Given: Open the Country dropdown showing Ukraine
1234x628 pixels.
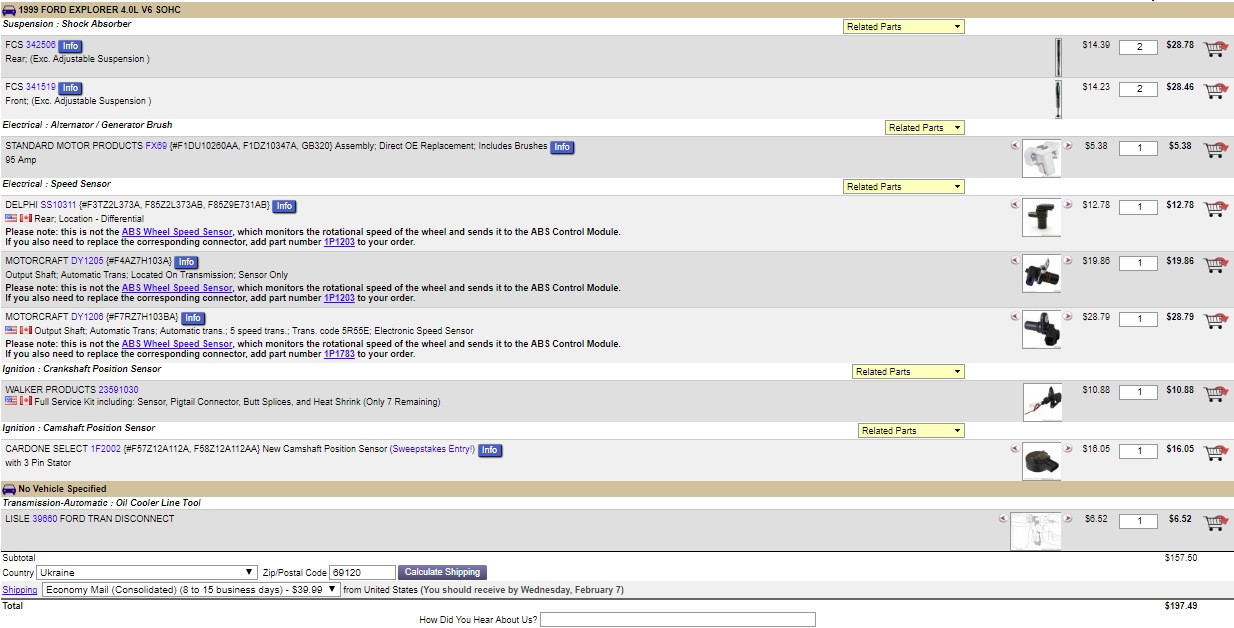Looking at the screenshot, I should pos(147,573).
